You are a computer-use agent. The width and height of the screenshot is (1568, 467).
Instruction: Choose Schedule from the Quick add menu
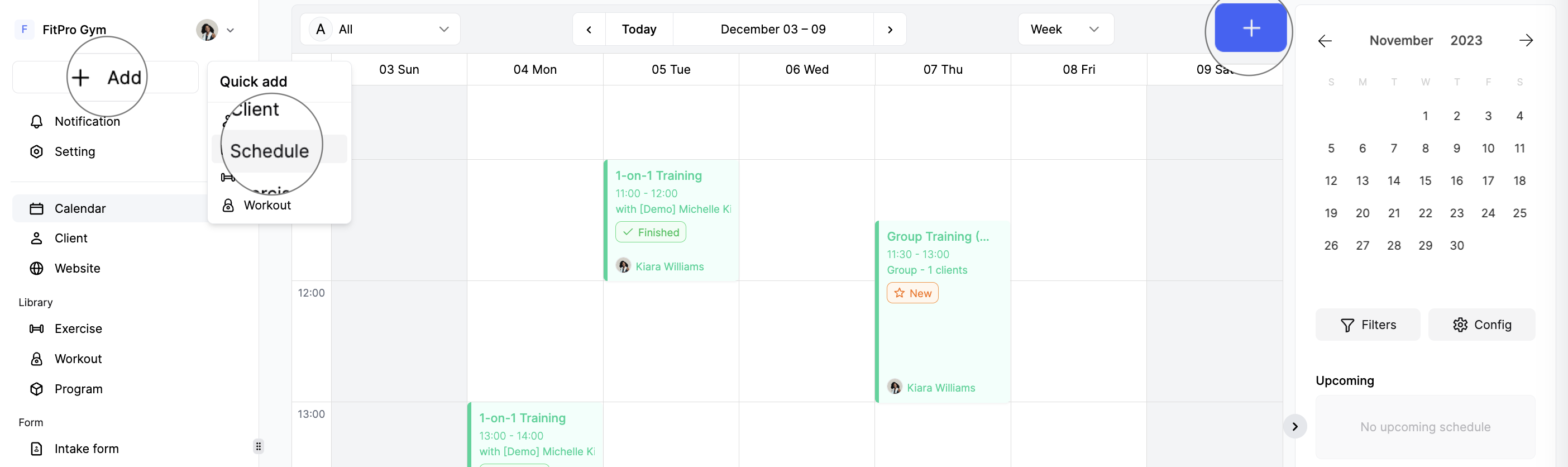click(x=279, y=149)
